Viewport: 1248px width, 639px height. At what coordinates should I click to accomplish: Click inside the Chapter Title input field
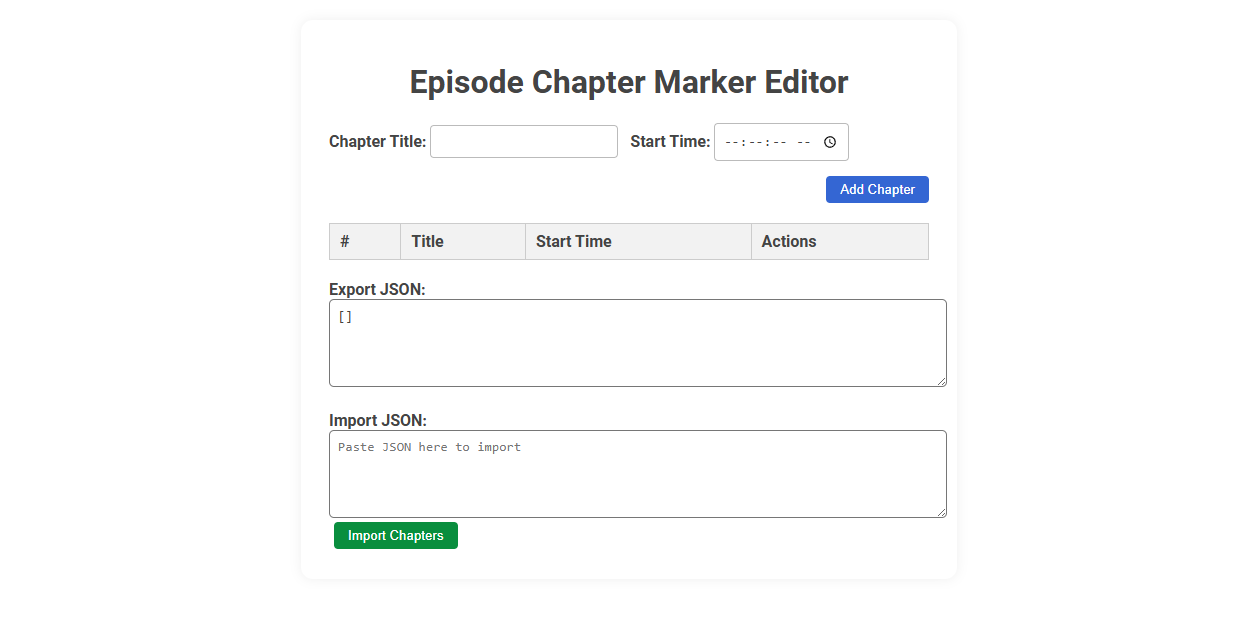point(523,141)
